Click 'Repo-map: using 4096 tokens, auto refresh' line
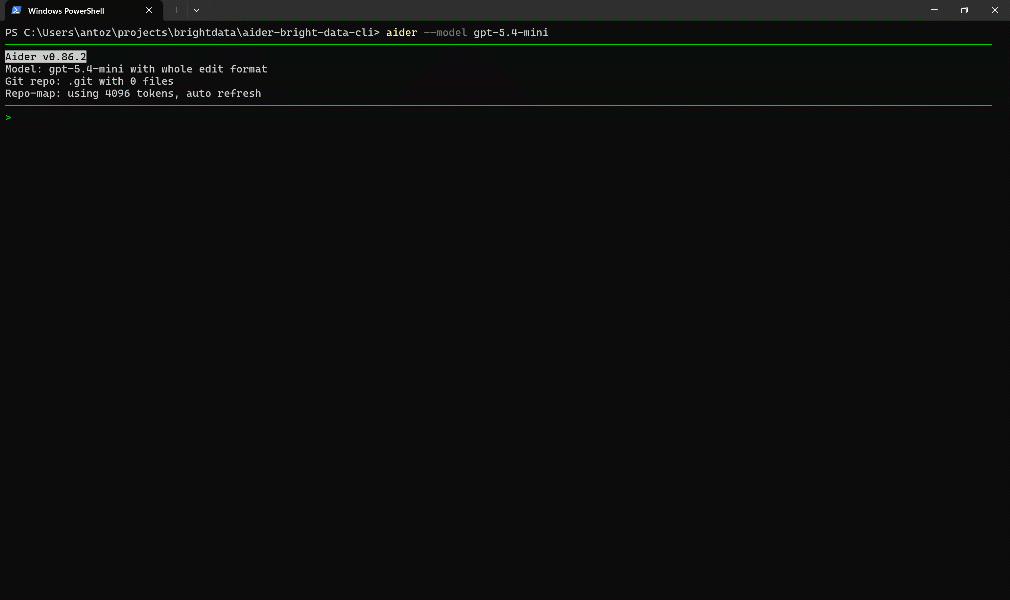 point(133,93)
